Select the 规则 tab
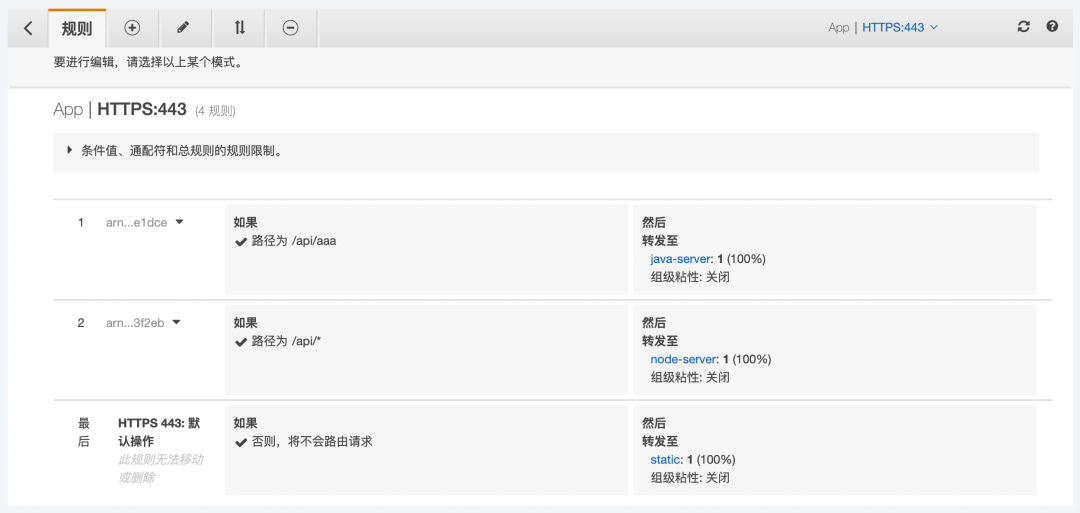The height and width of the screenshot is (513, 1080). pyautogui.click(x=77, y=29)
